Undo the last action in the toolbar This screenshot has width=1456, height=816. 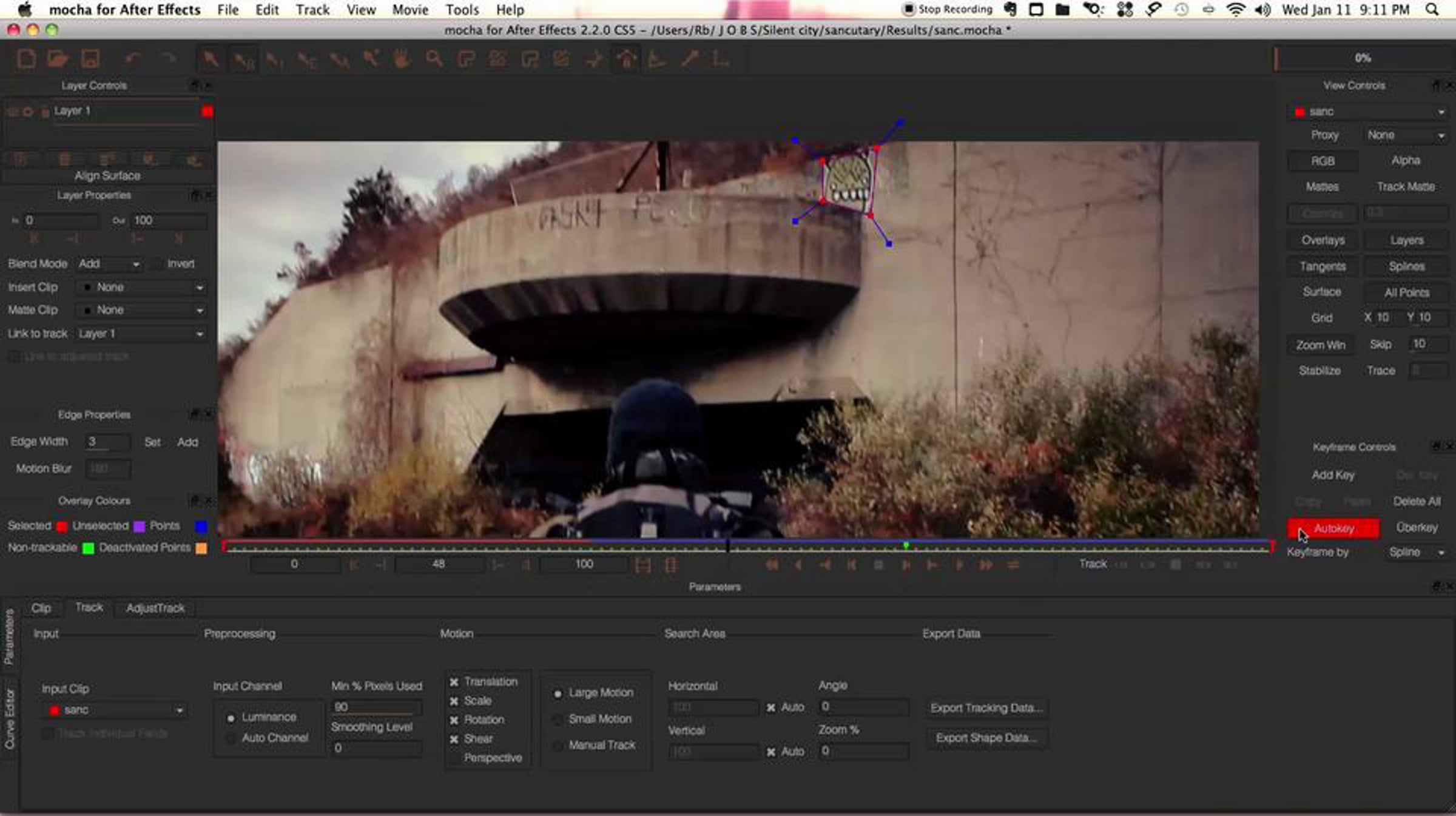[133, 59]
